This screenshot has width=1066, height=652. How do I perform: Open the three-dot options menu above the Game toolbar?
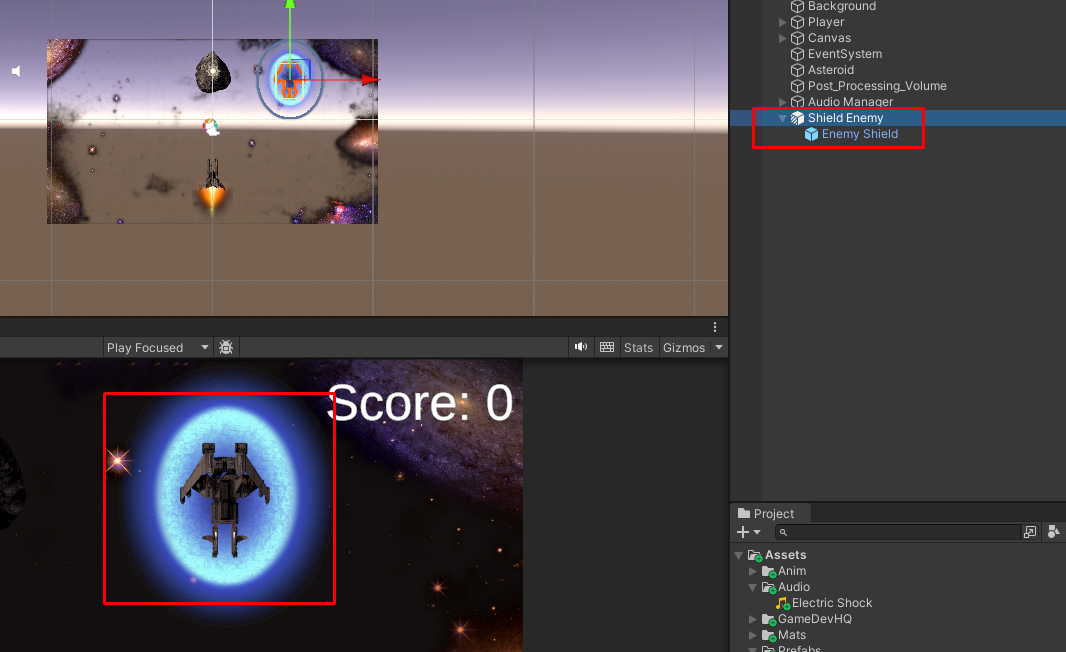(x=714, y=327)
